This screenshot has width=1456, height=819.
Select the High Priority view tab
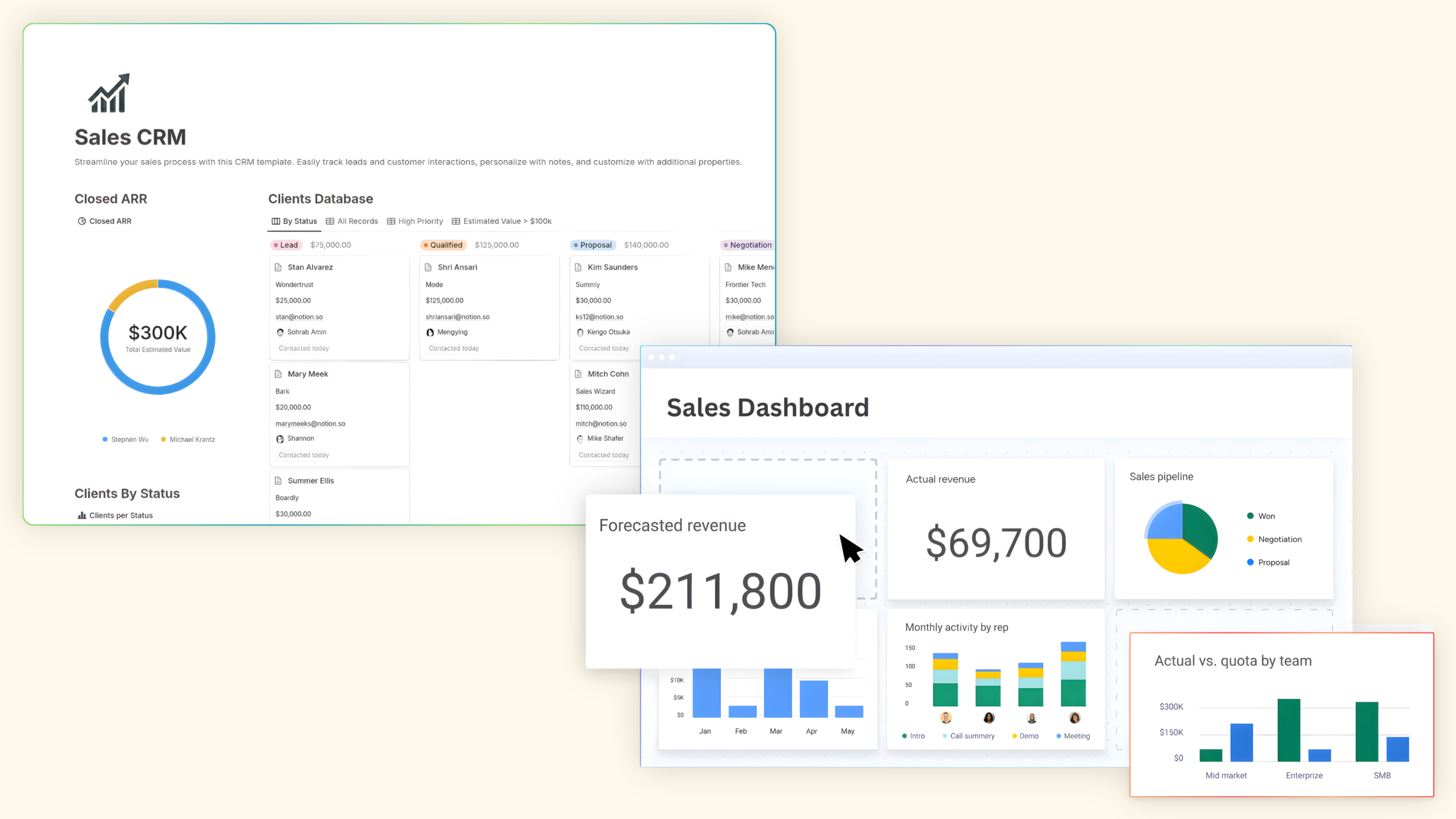415,221
